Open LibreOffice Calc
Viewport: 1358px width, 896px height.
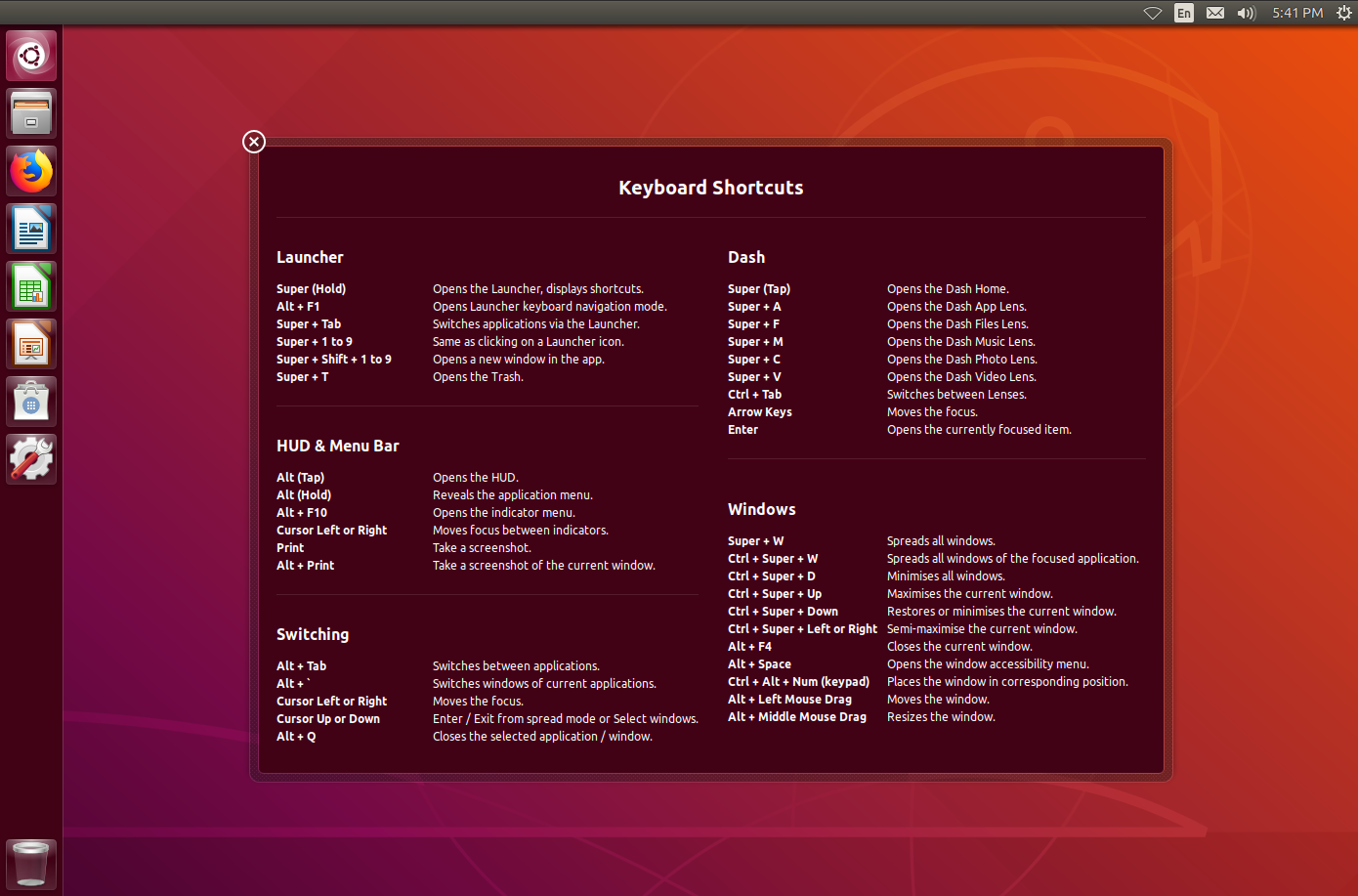30,285
